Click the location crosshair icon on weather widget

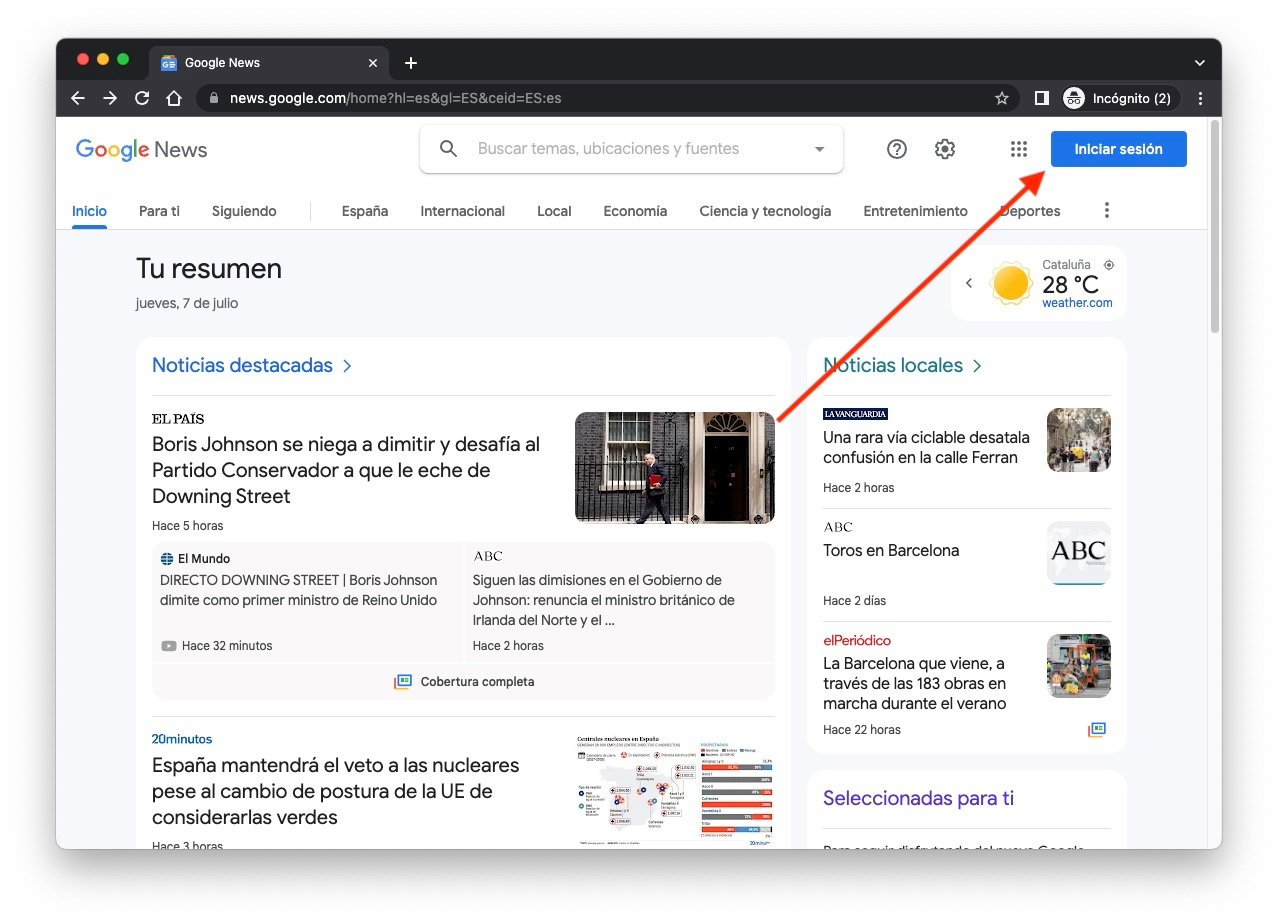click(x=1108, y=264)
